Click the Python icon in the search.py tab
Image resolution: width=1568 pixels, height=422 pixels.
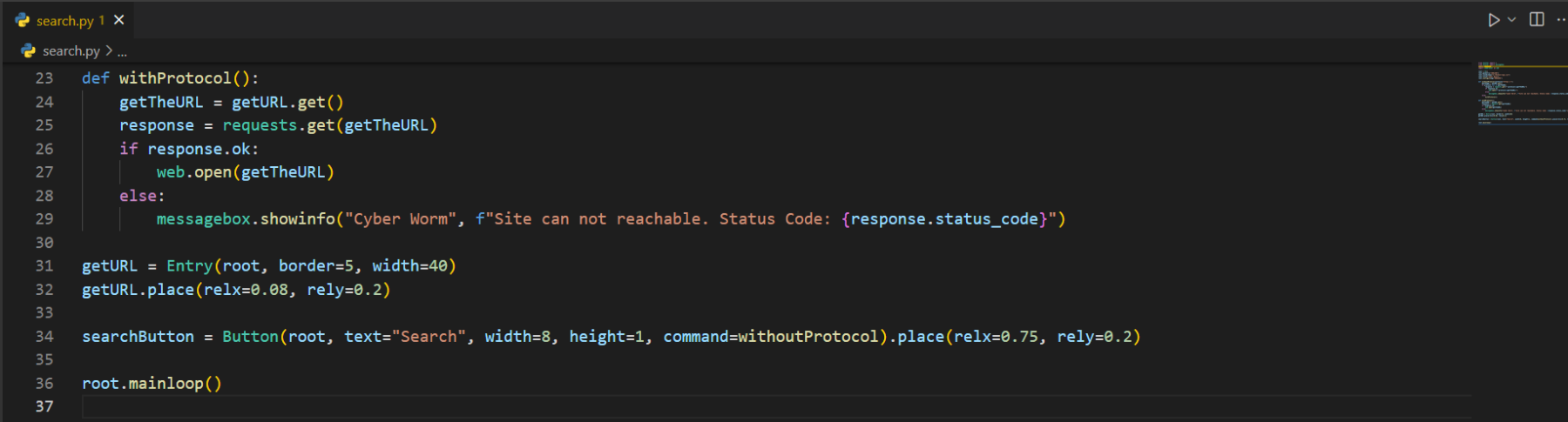(23, 20)
